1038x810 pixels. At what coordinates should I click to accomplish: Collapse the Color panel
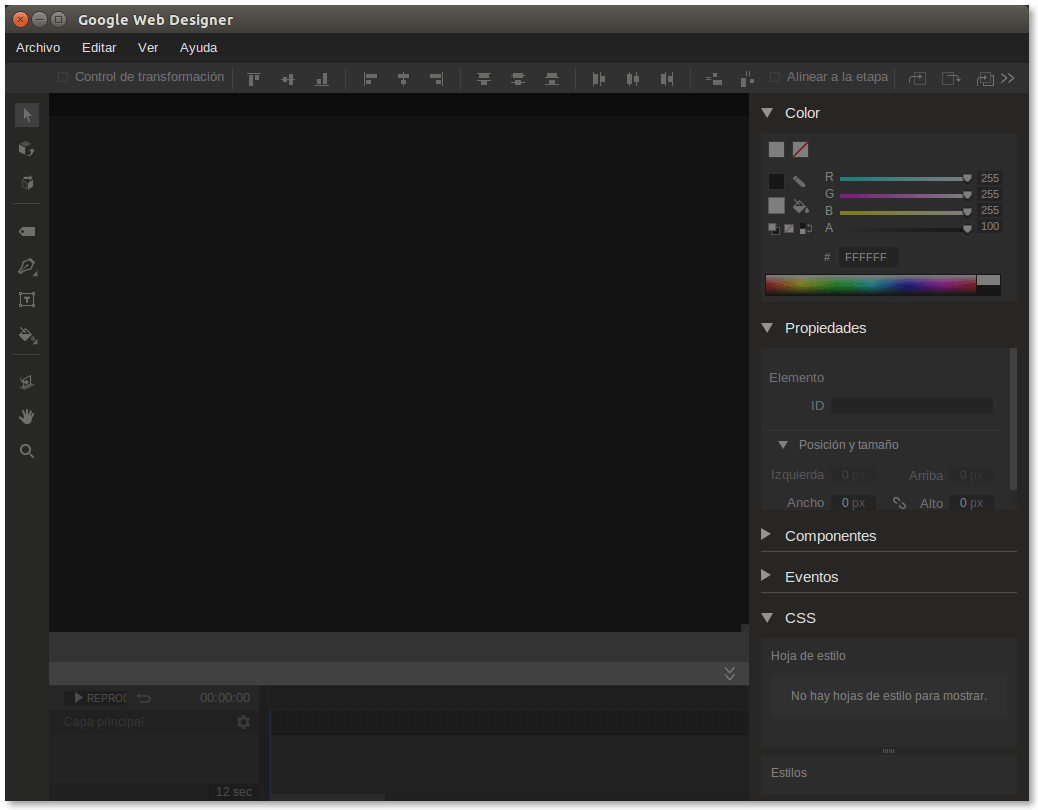click(x=767, y=113)
